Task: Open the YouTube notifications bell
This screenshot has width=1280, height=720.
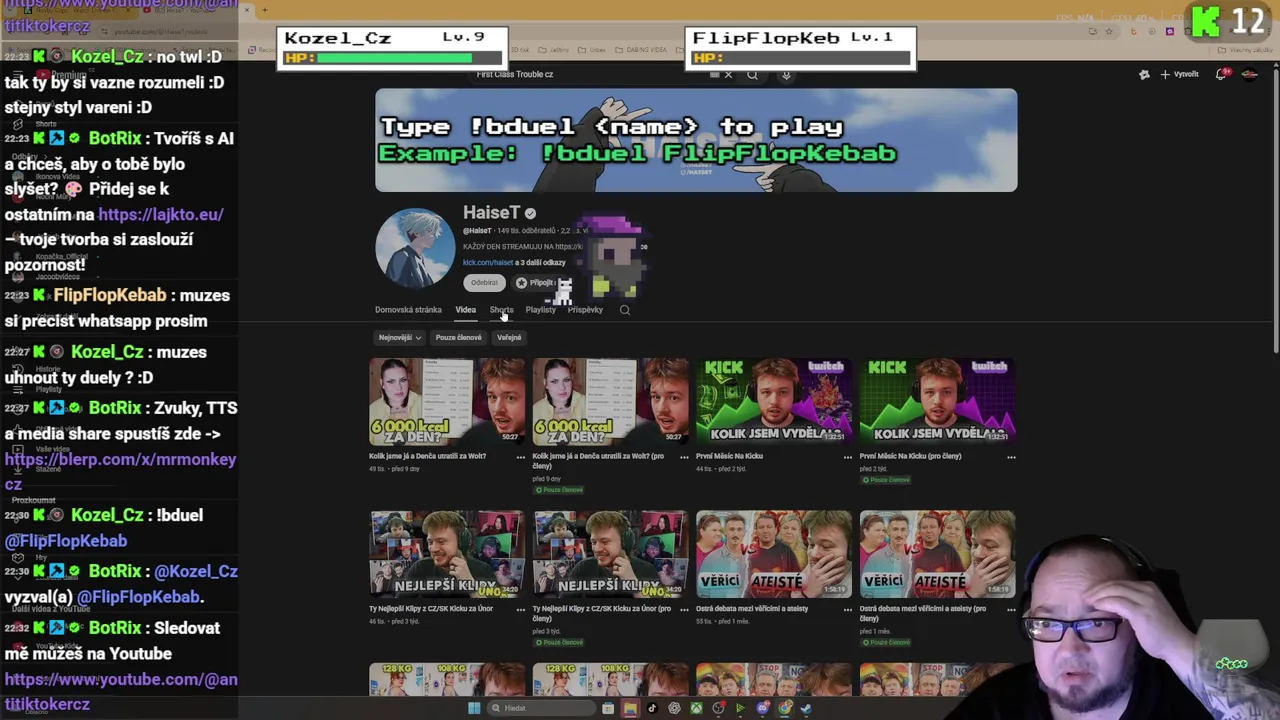Action: (x=1222, y=74)
